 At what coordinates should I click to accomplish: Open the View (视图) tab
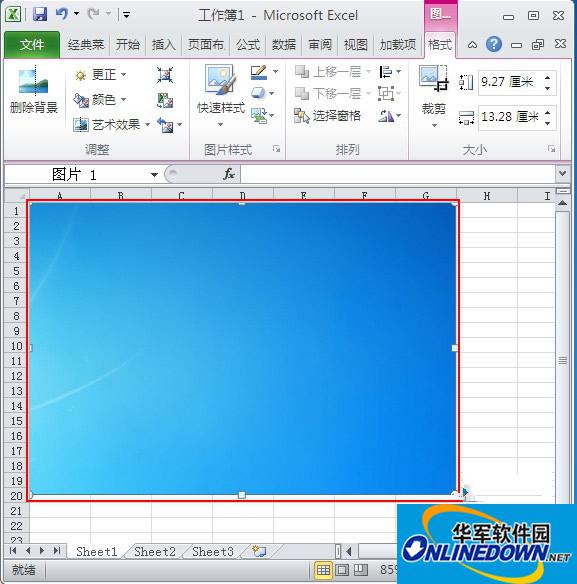point(355,45)
